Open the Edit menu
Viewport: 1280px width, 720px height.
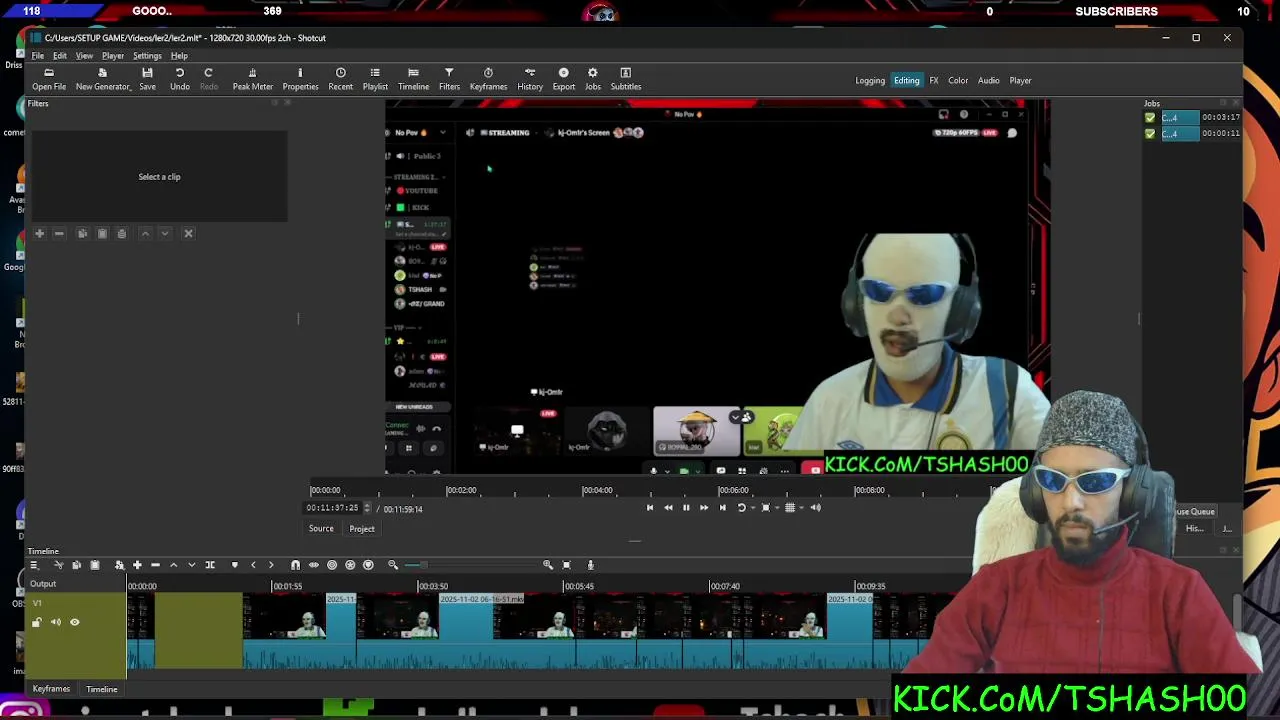60,56
